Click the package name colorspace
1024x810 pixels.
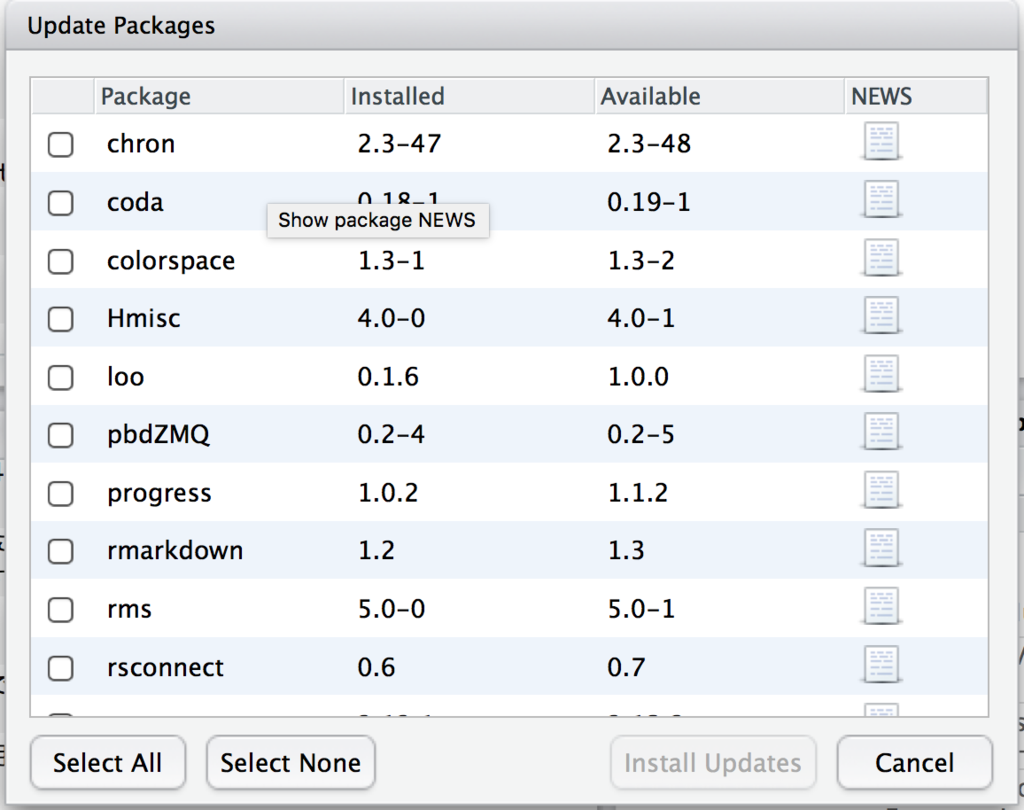pyautogui.click(x=171, y=261)
